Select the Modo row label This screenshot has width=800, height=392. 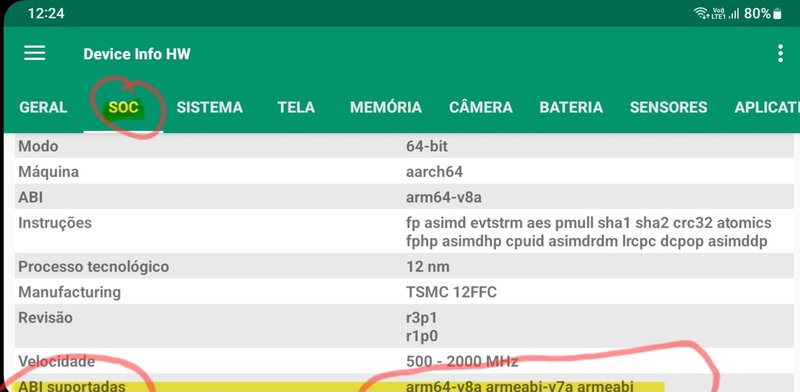(x=38, y=146)
